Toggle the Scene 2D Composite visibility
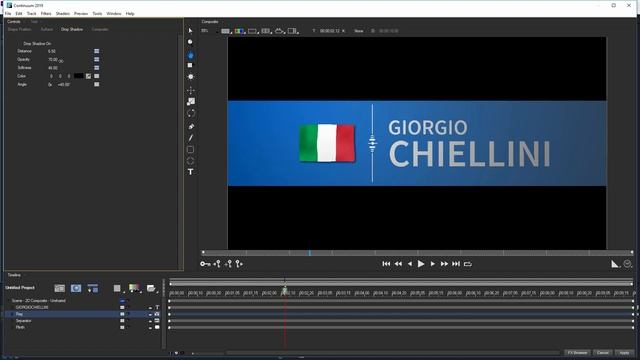Image resolution: width=640 pixels, height=360 pixels. click(x=122, y=301)
